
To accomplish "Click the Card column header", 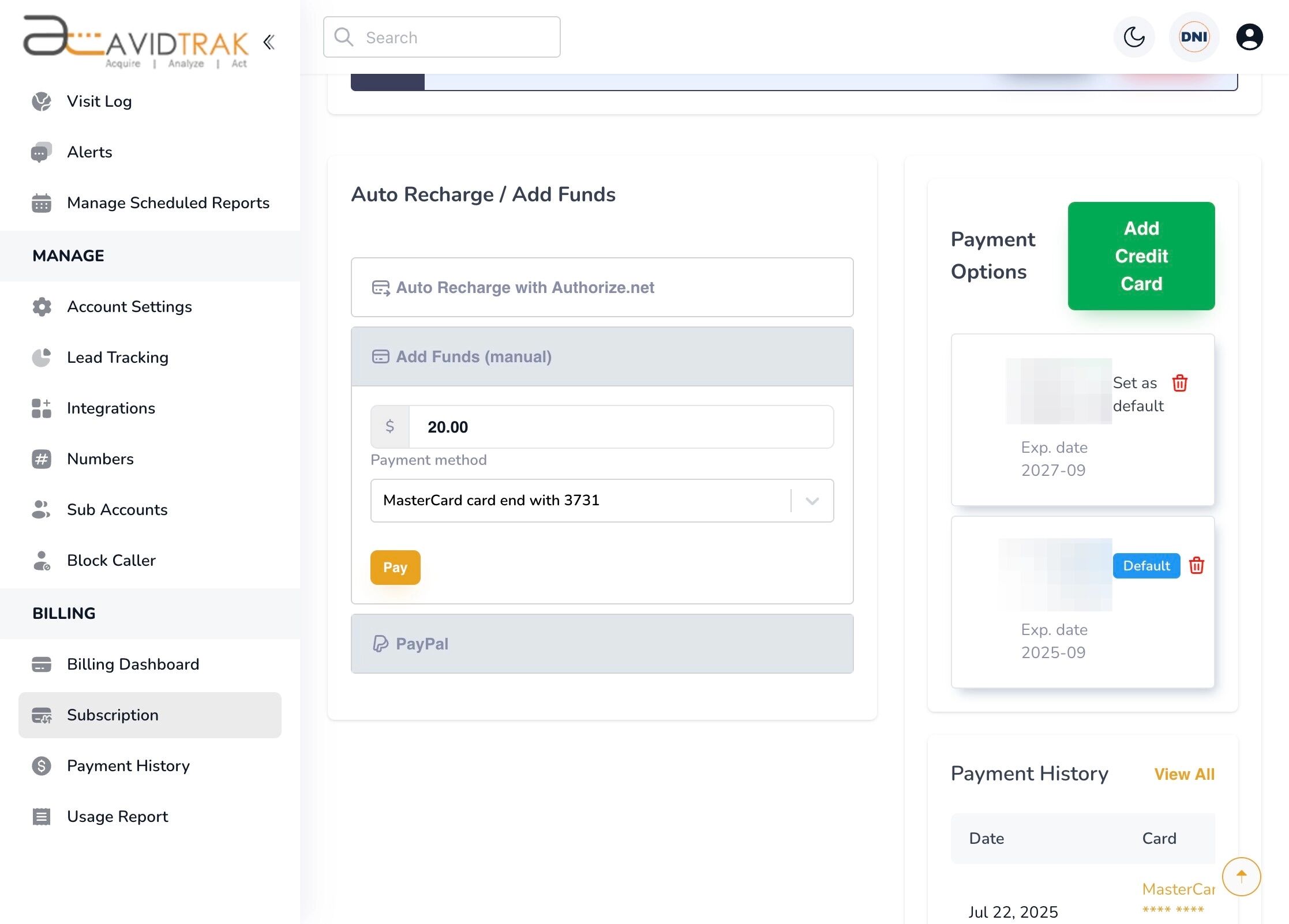I will pyautogui.click(x=1159, y=839).
